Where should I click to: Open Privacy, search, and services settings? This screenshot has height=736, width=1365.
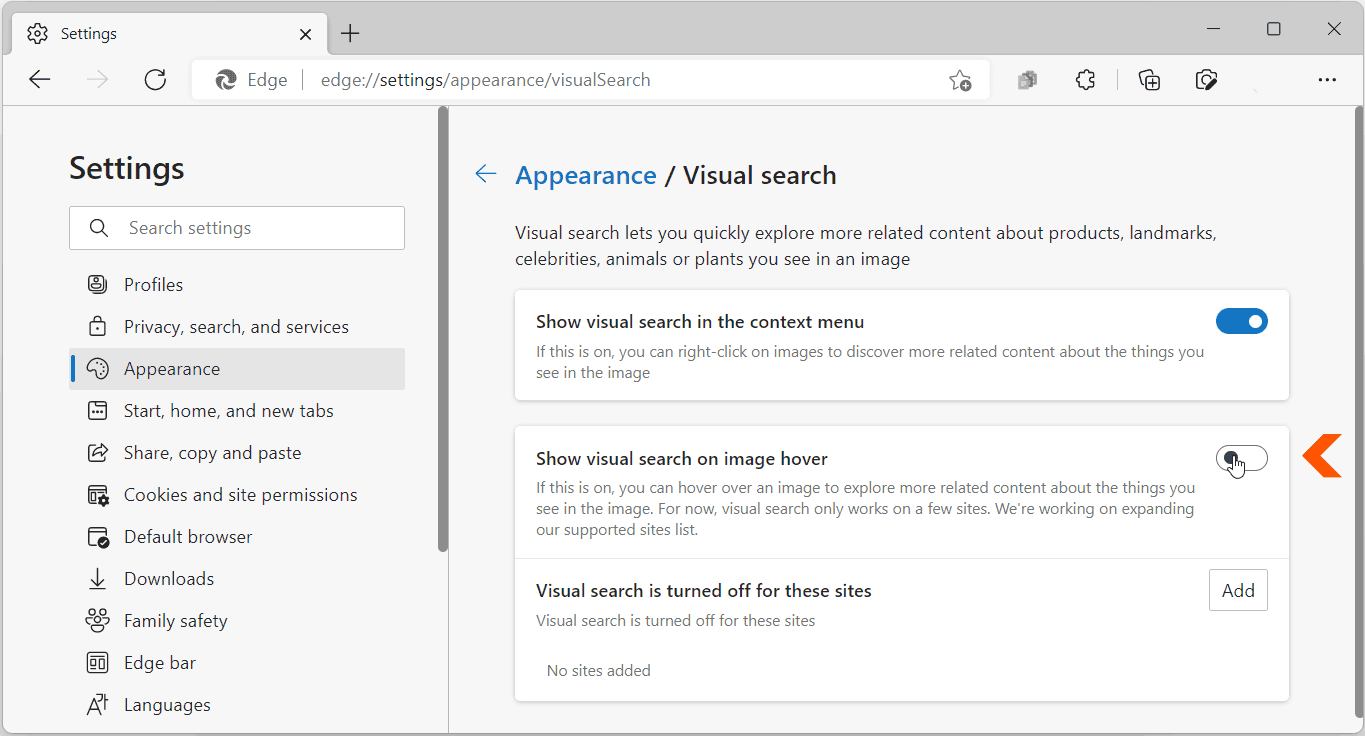(237, 327)
